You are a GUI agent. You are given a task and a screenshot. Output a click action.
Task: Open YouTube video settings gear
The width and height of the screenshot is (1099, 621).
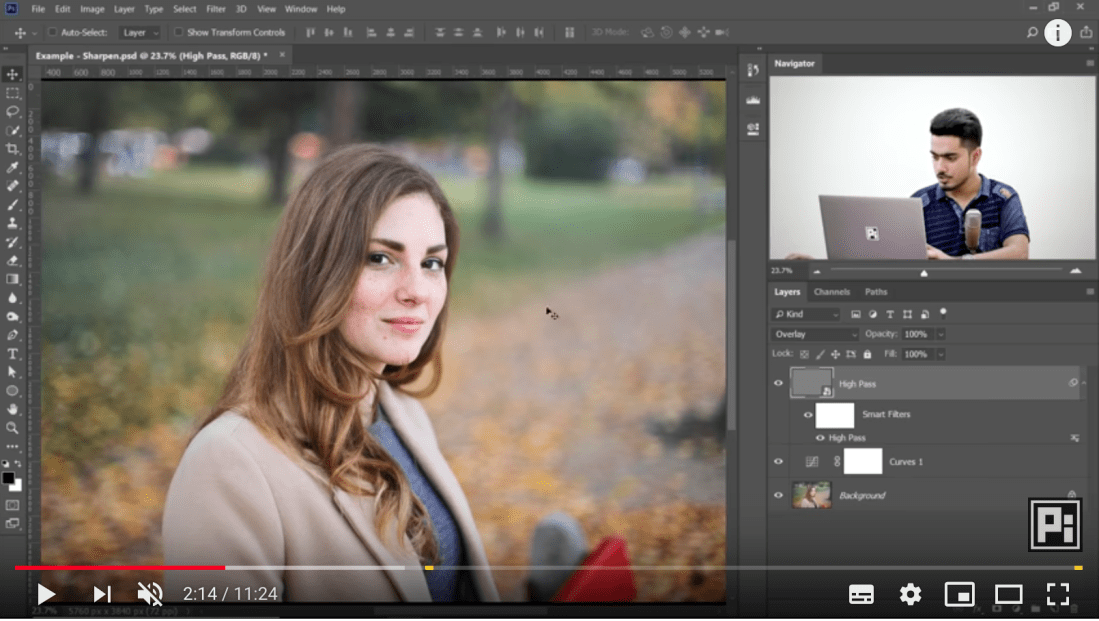click(910, 595)
